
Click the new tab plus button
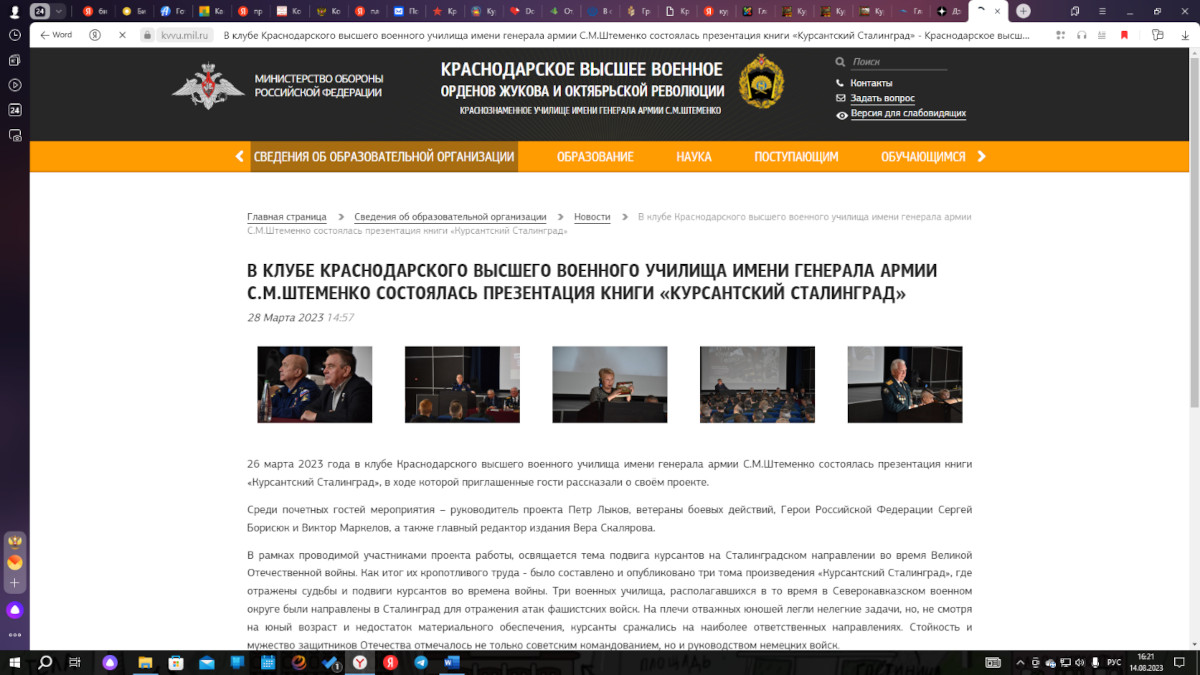click(1023, 11)
